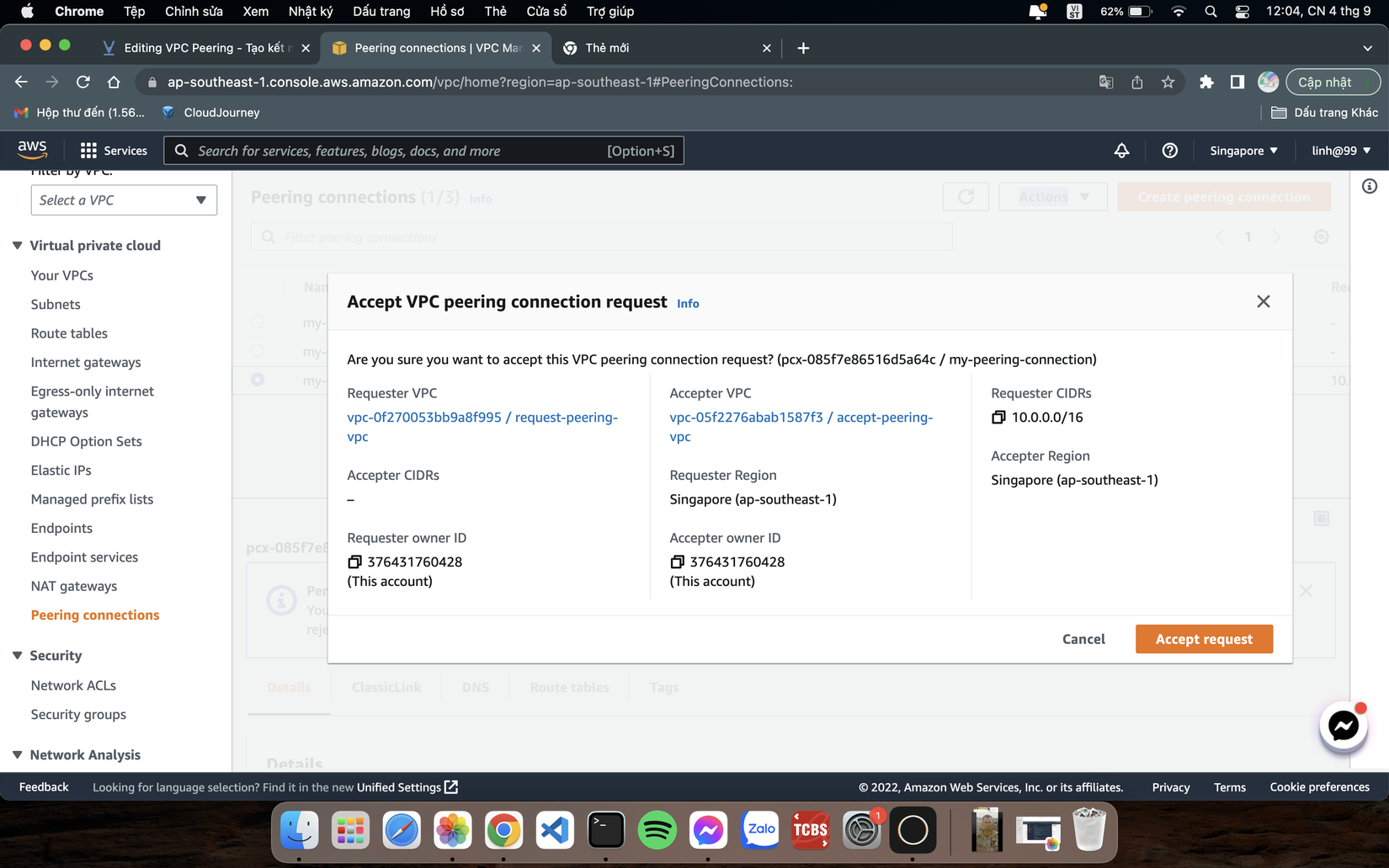Translate this page icon

pyautogui.click(x=1106, y=82)
